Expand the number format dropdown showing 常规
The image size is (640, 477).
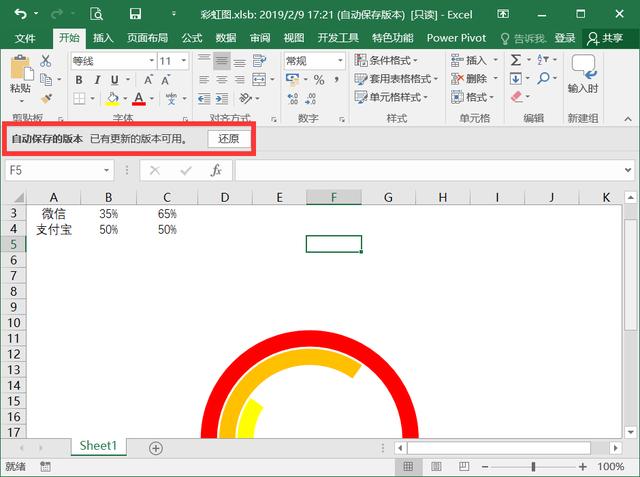[340, 61]
